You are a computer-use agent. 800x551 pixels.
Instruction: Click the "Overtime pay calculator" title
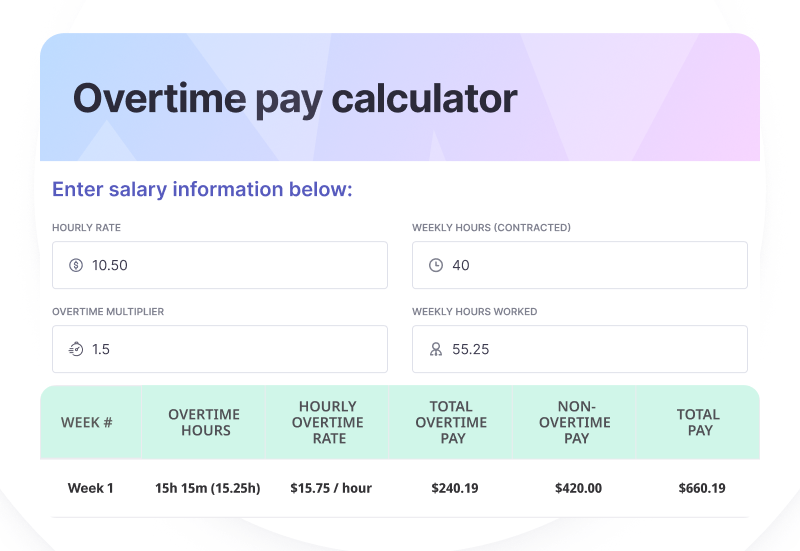295,99
